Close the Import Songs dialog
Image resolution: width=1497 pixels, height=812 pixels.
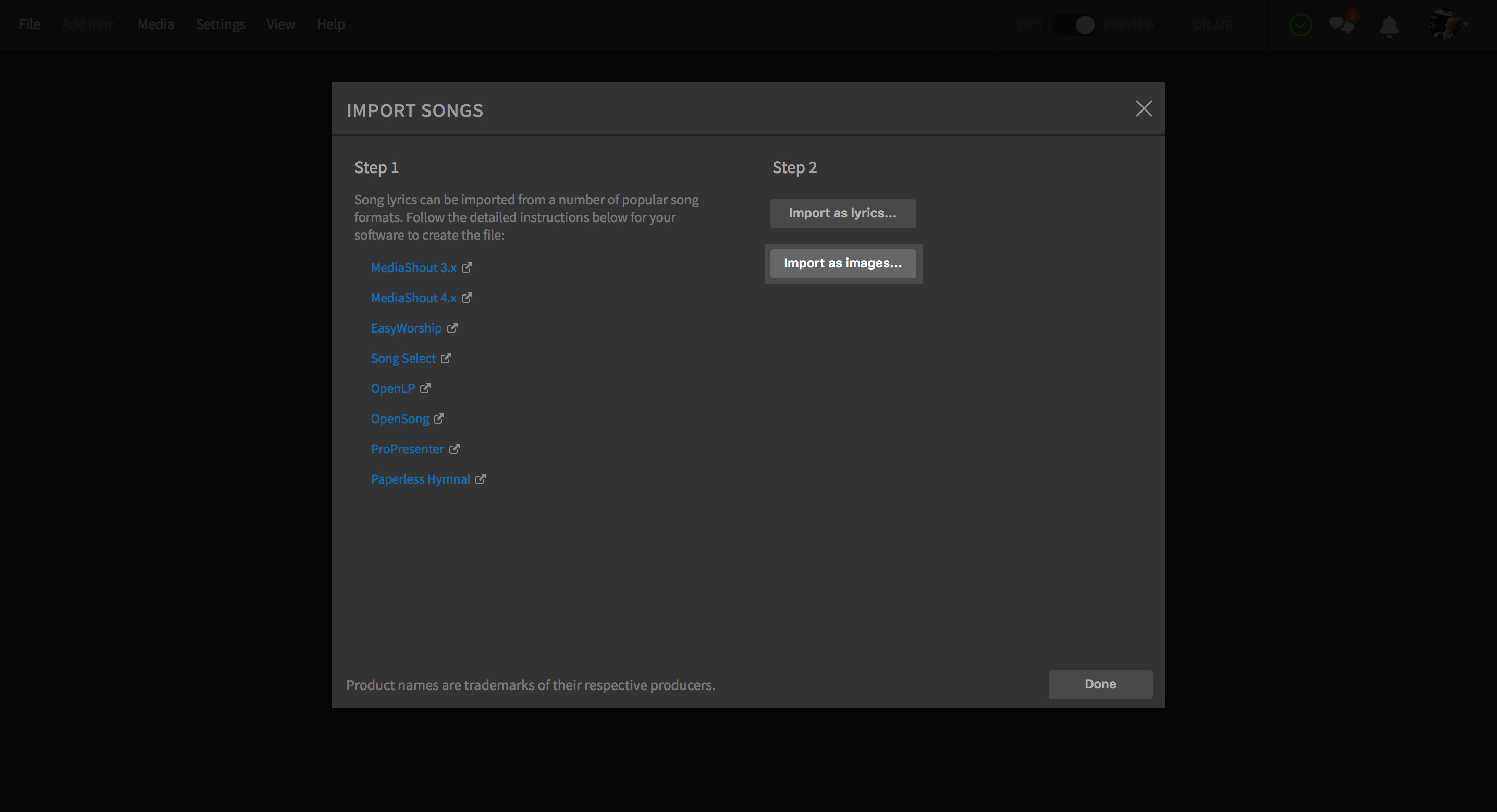[x=1144, y=109]
